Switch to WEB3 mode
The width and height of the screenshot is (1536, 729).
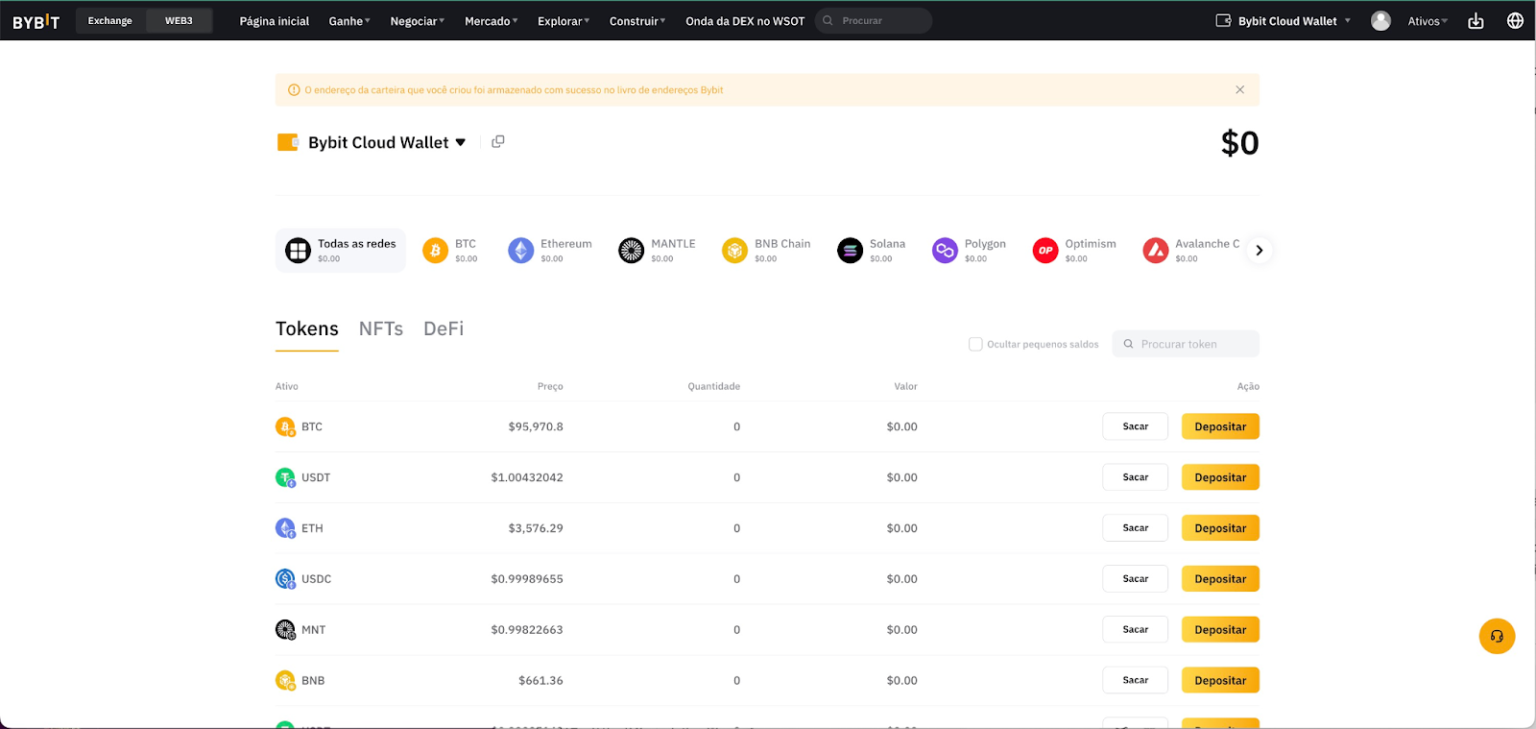coord(178,20)
